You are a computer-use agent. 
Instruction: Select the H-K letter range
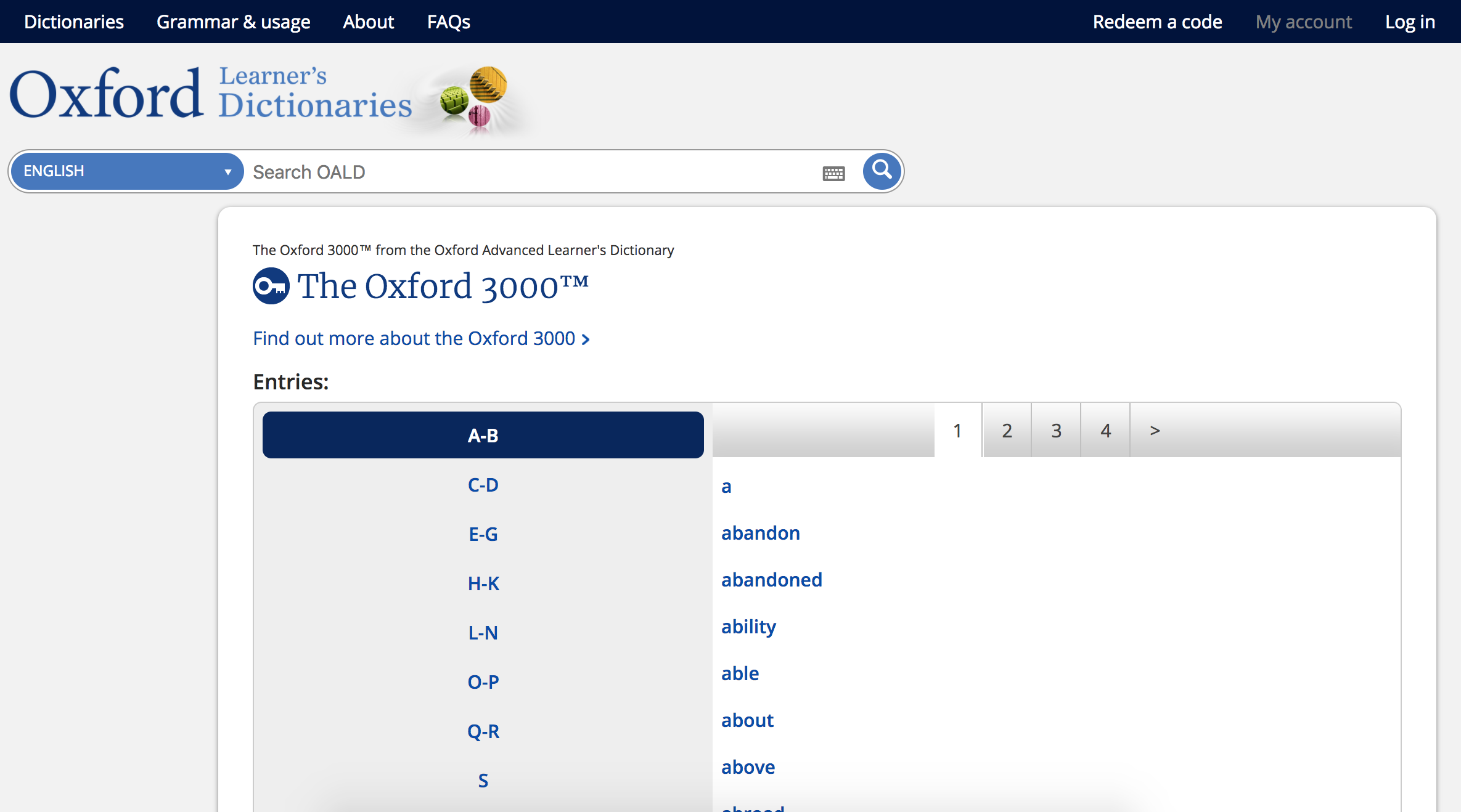(x=483, y=583)
